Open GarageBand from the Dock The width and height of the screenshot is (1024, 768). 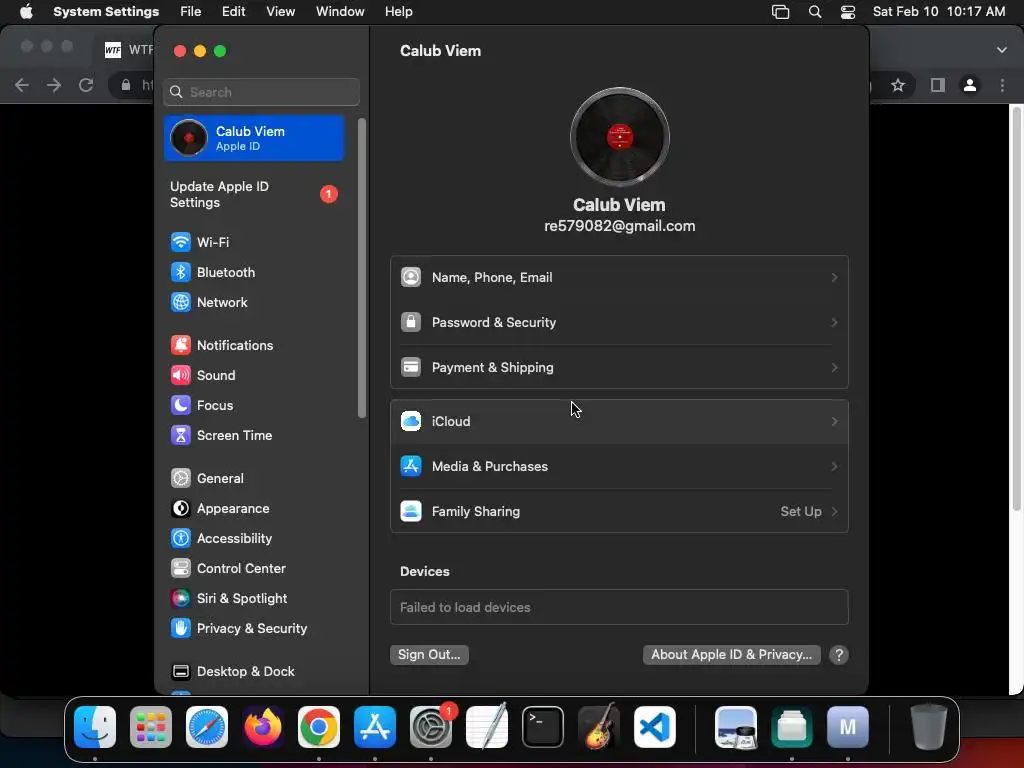[x=599, y=727]
